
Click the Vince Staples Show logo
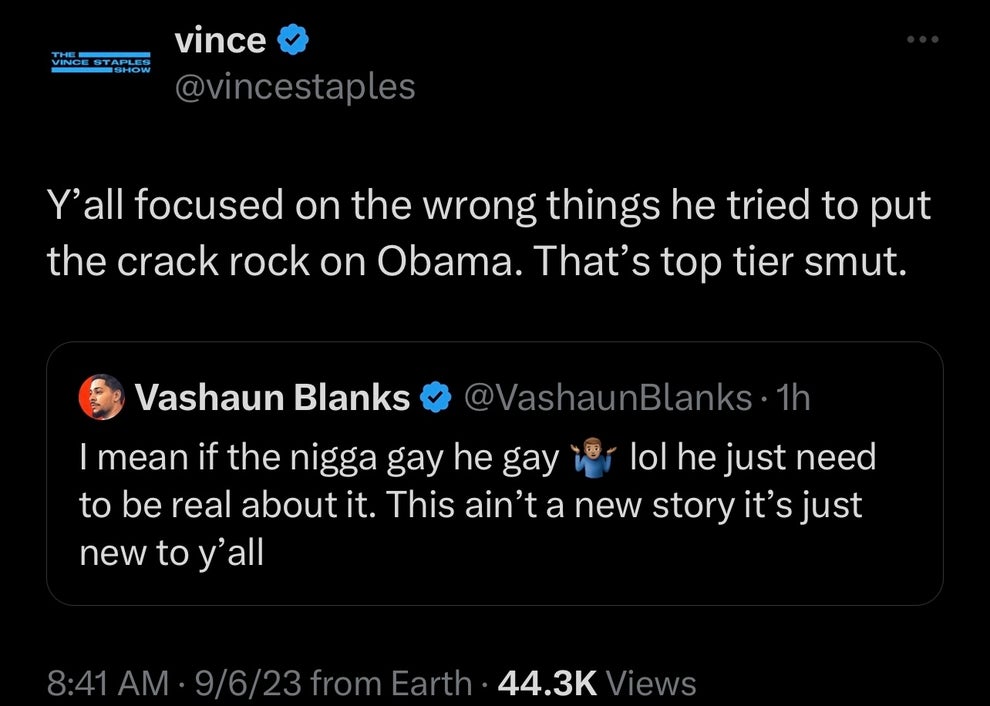99,61
